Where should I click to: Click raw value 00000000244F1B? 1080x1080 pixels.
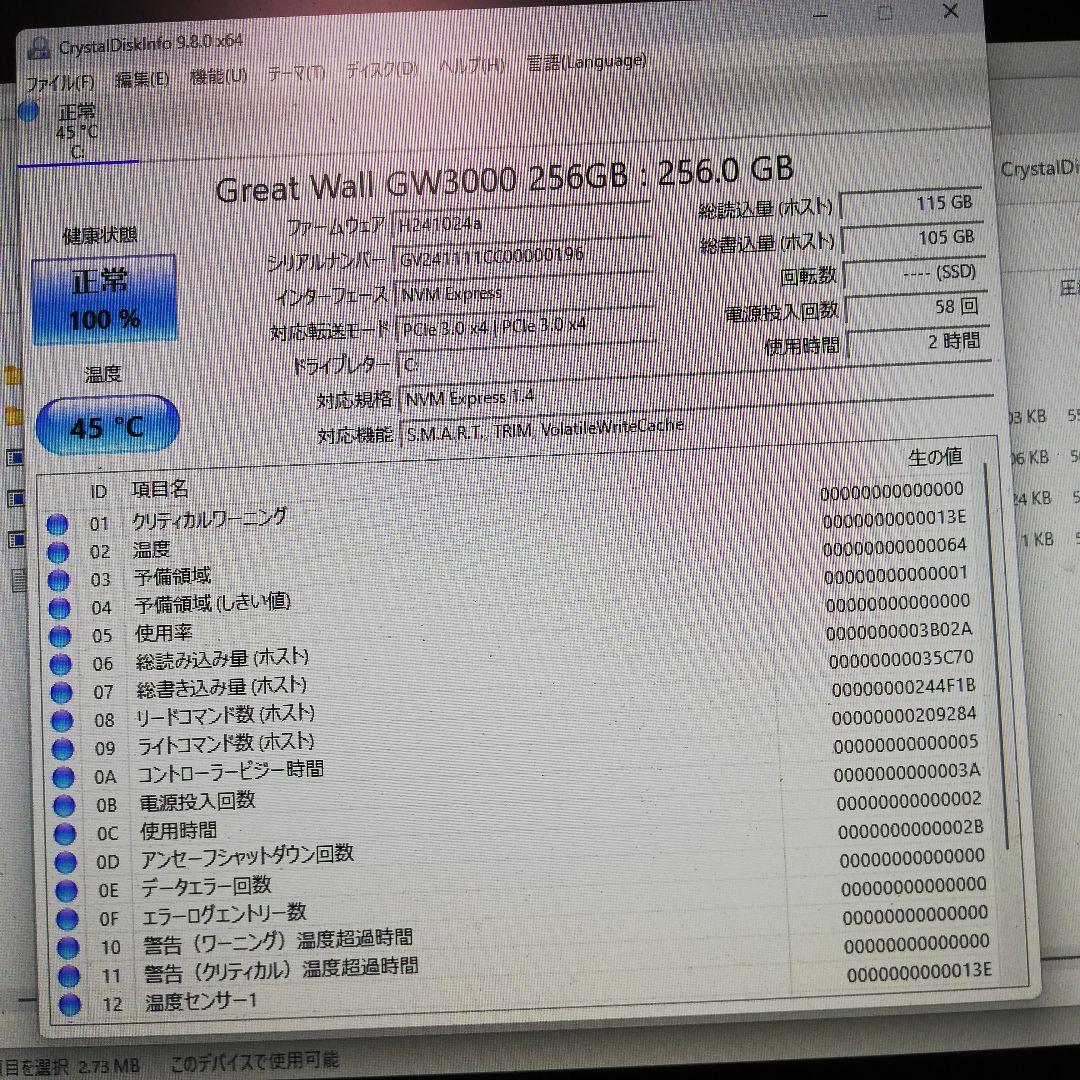903,687
